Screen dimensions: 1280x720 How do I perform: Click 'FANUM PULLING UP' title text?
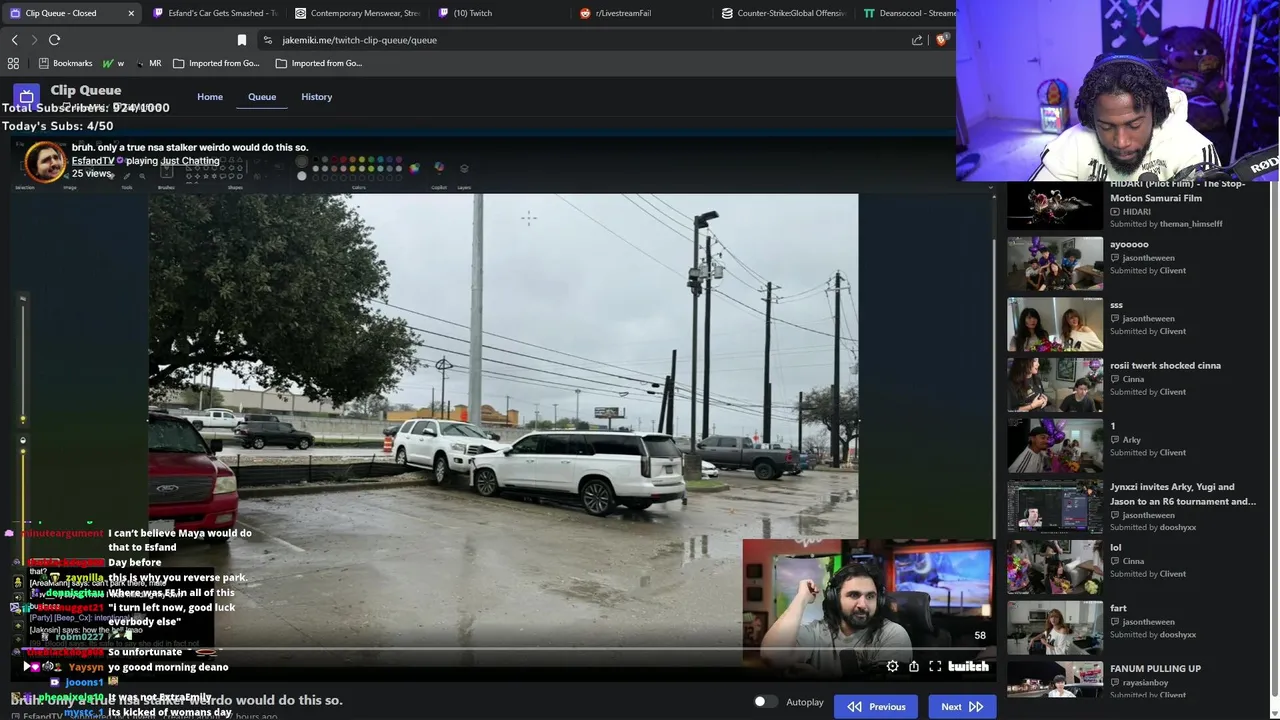click(x=1155, y=668)
